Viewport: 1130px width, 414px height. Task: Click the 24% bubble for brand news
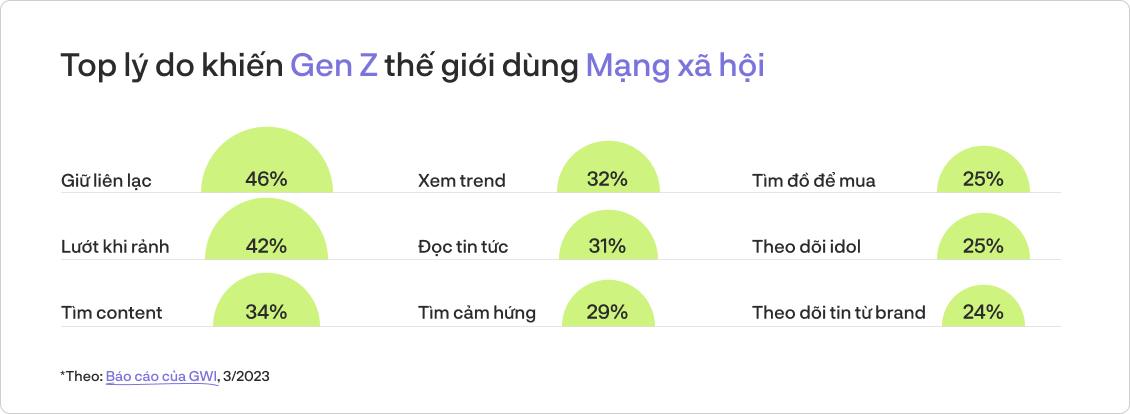983,305
